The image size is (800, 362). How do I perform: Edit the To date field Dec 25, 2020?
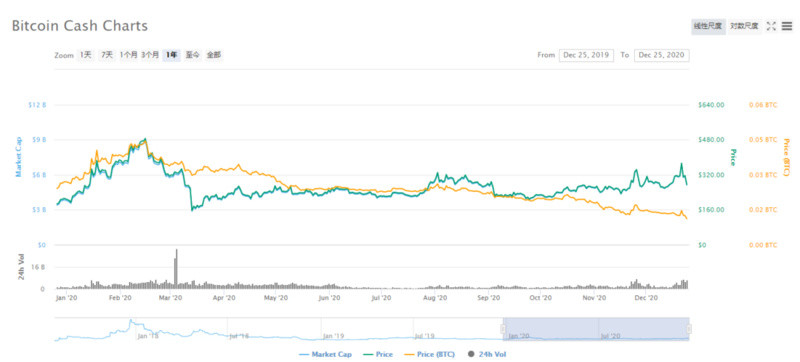[662, 55]
